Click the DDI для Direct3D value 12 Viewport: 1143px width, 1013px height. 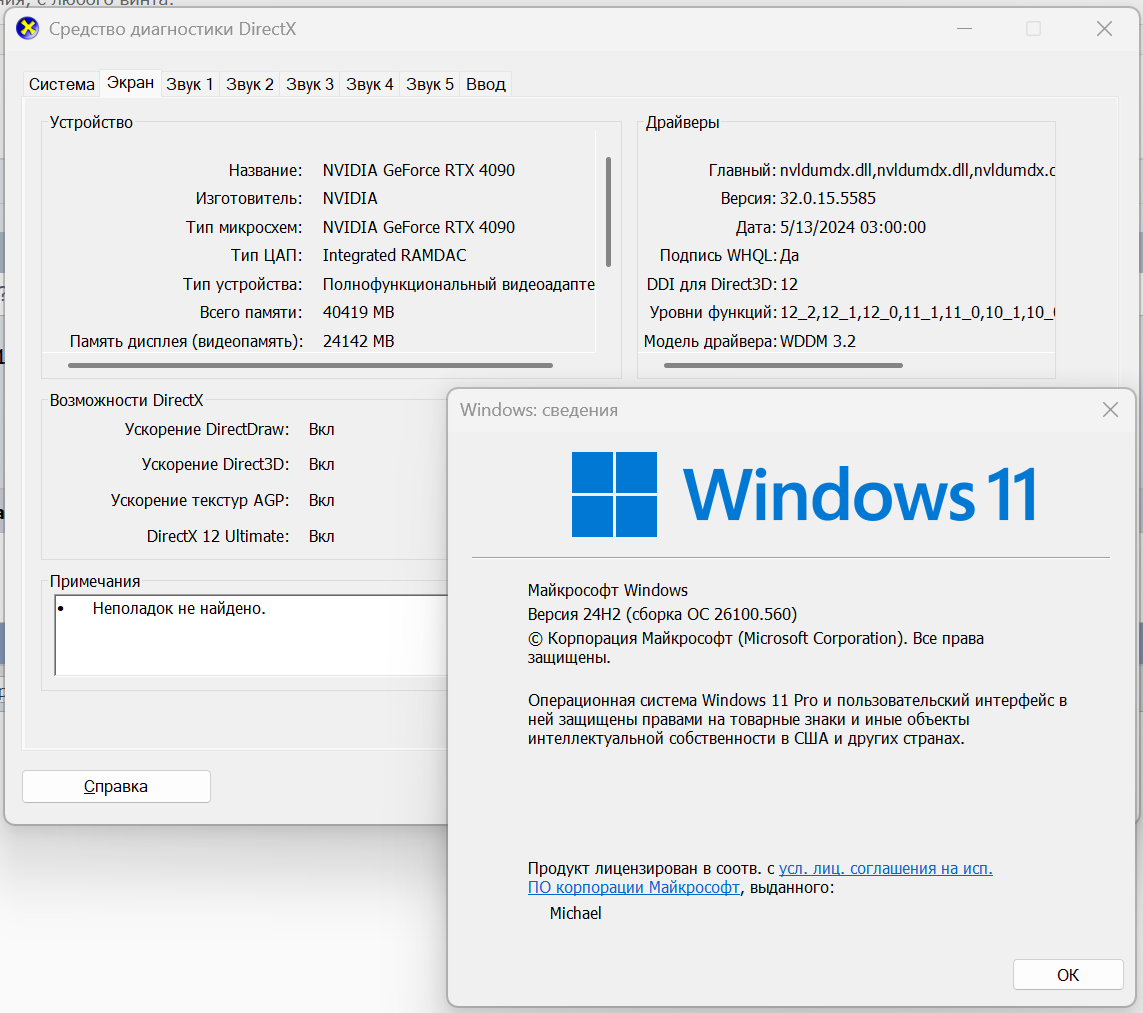[x=789, y=284]
